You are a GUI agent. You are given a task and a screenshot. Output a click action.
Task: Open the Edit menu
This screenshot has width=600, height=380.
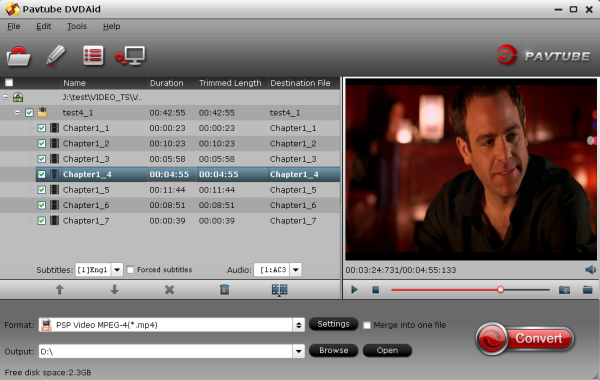pyautogui.click(x=43, y=26)
